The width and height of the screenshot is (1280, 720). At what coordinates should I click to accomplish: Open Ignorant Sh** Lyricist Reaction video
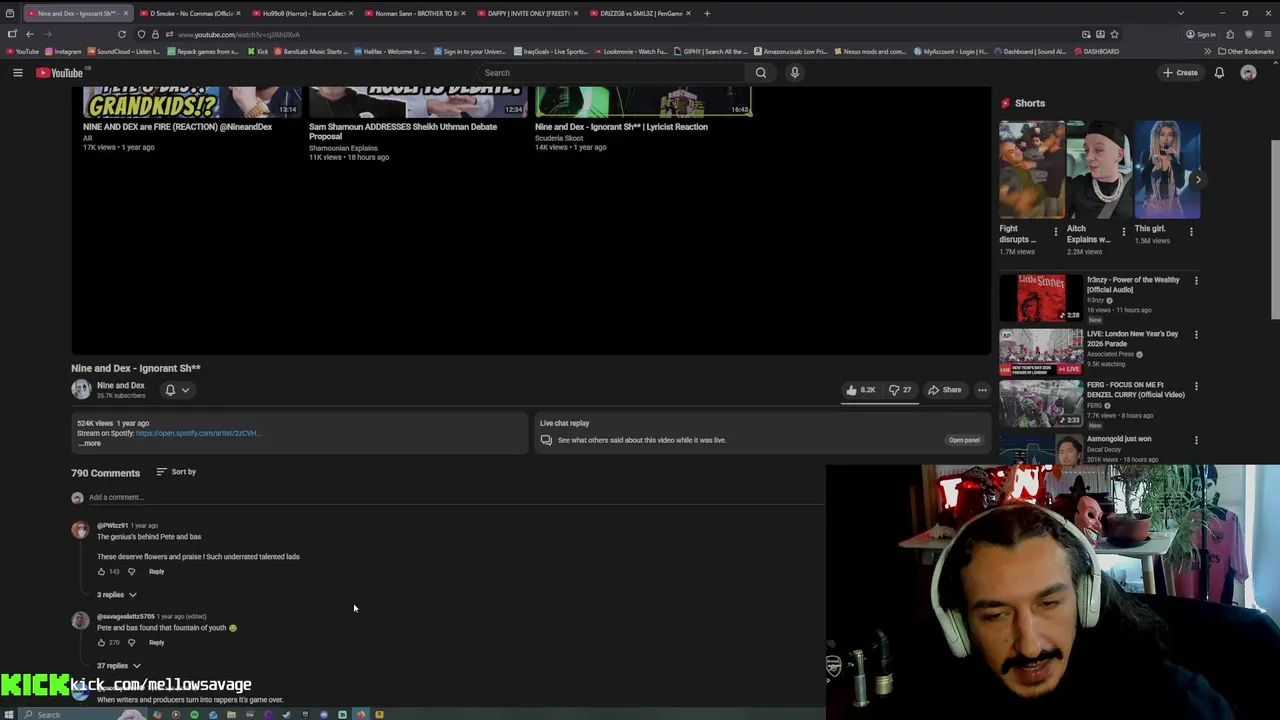(621, 127)
